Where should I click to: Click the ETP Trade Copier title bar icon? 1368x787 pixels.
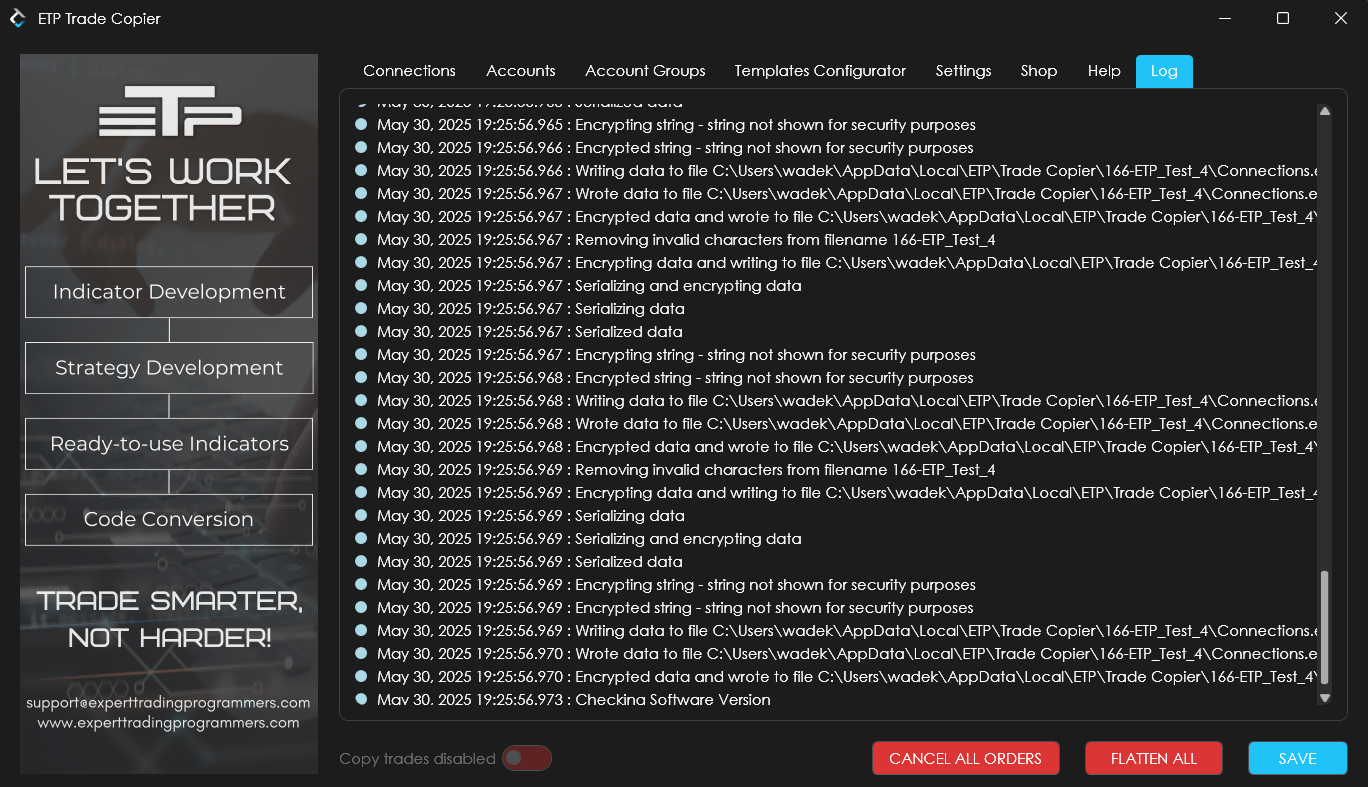18,18
